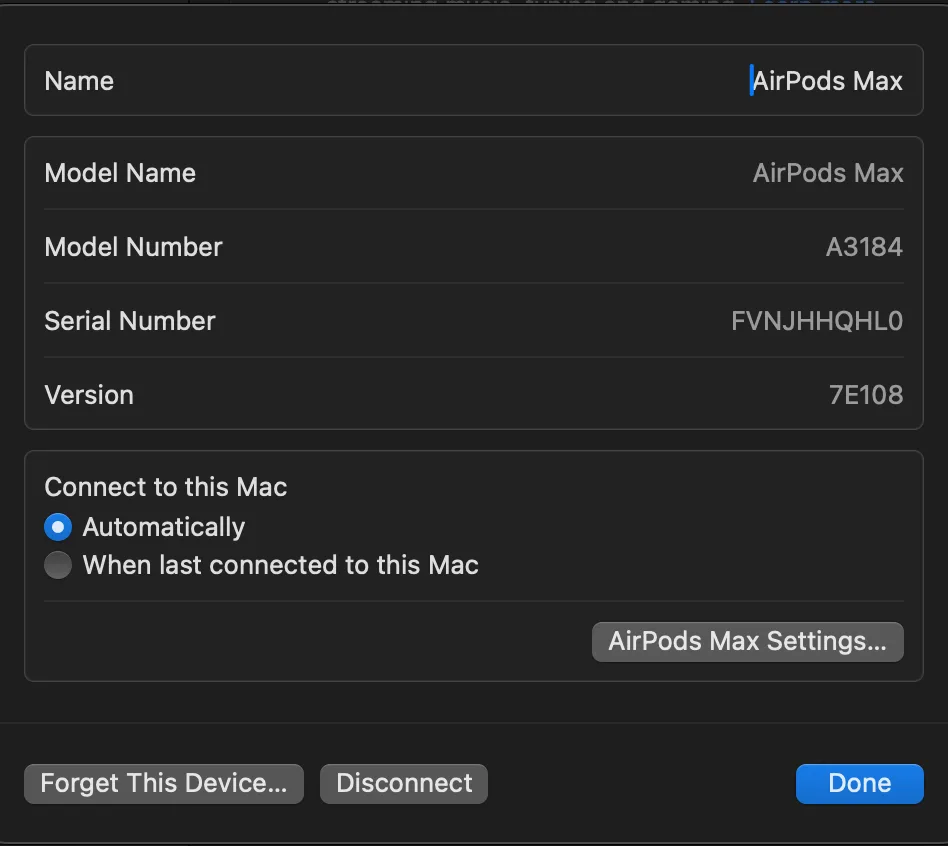Click the Model Number label

click(134, 247)
